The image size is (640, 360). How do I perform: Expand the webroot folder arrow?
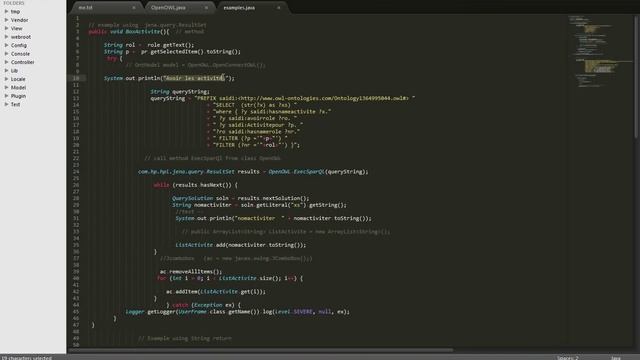[x=7, y=37]
